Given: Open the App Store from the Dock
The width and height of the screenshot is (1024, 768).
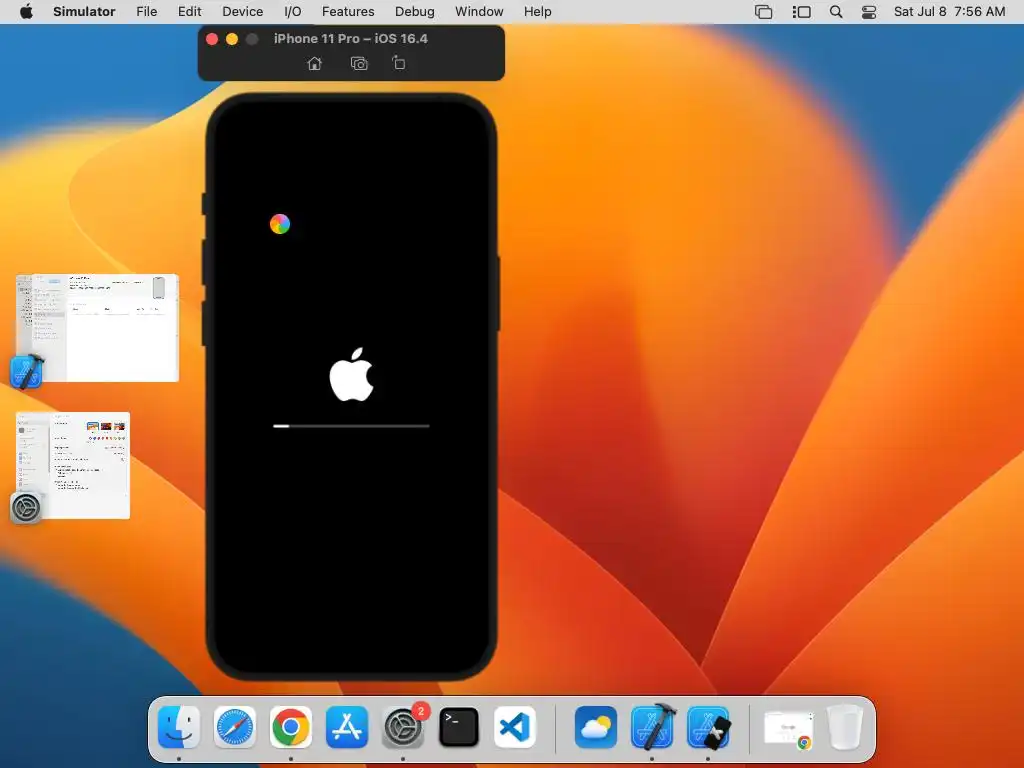Looking at the screenshot, I should [347, 727].
